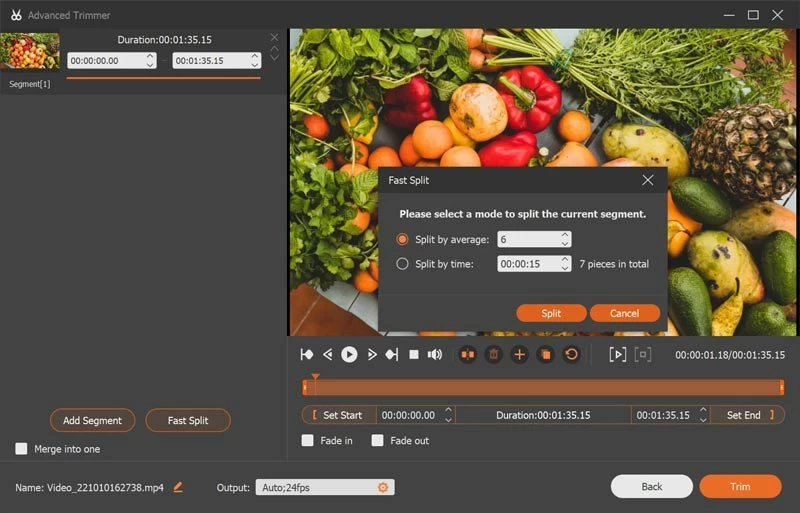Screen dimensions: 800x513
Task: Click the Advanced Trimmer app logo
Action: coord(16,15)
